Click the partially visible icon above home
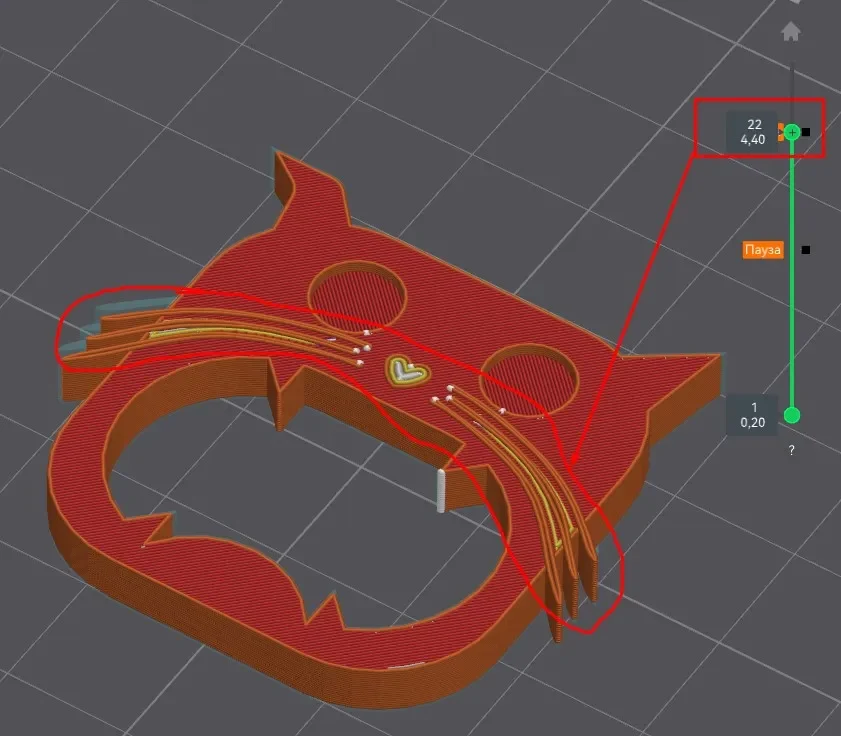 794,2
